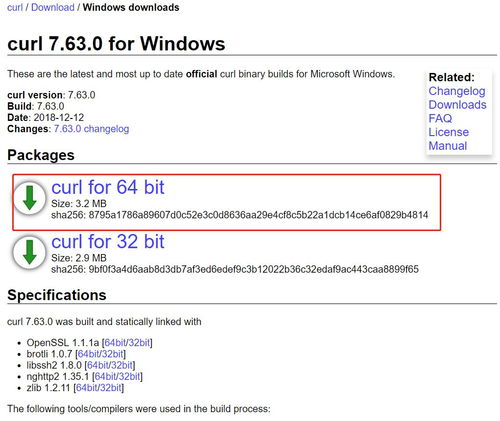Viewport: 500px width, 421px height.
Task: Go to the curl breadcrumb link
Action: (x=15, y=7)
